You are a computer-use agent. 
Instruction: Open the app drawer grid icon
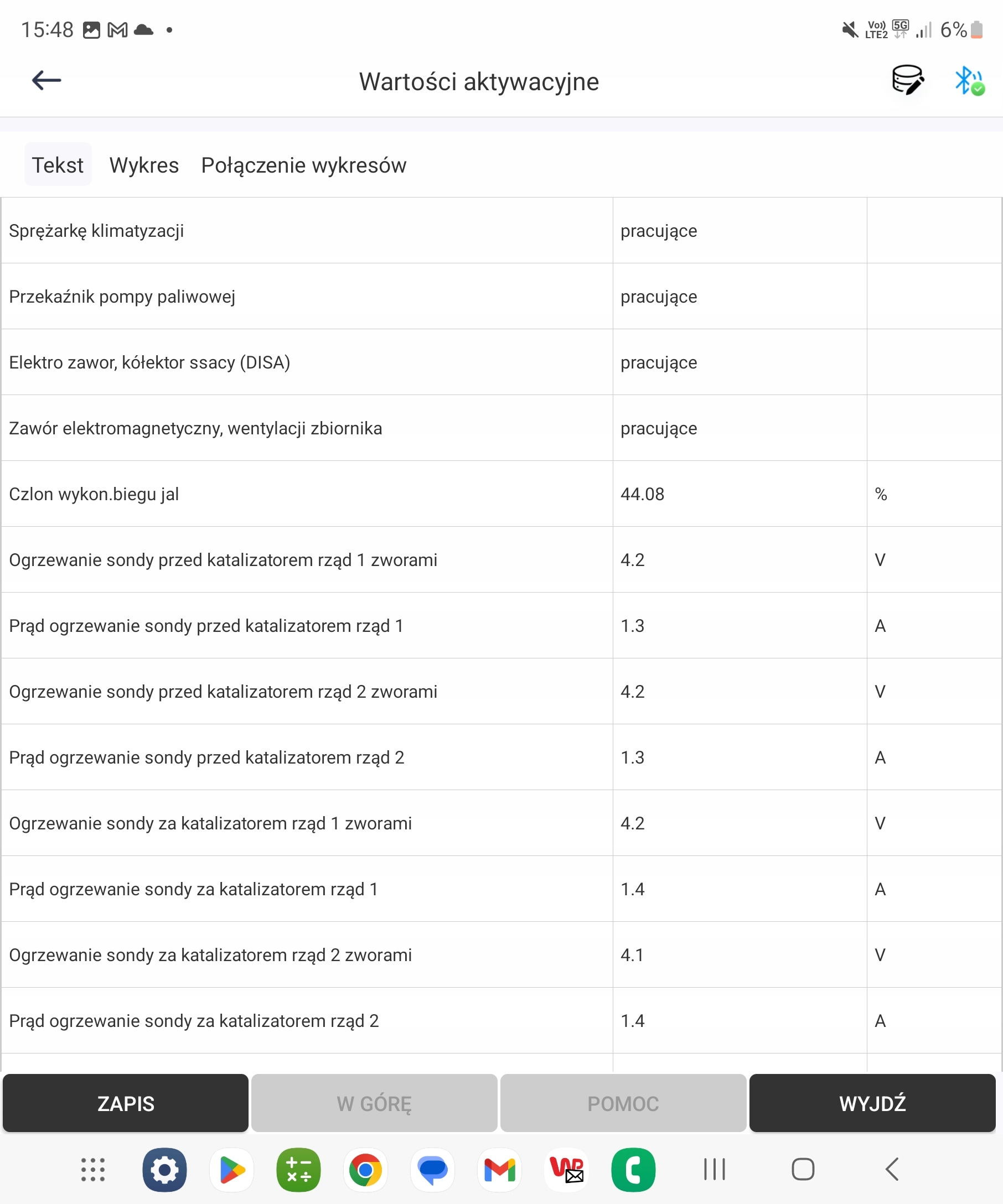click(x=93, y=1170)
